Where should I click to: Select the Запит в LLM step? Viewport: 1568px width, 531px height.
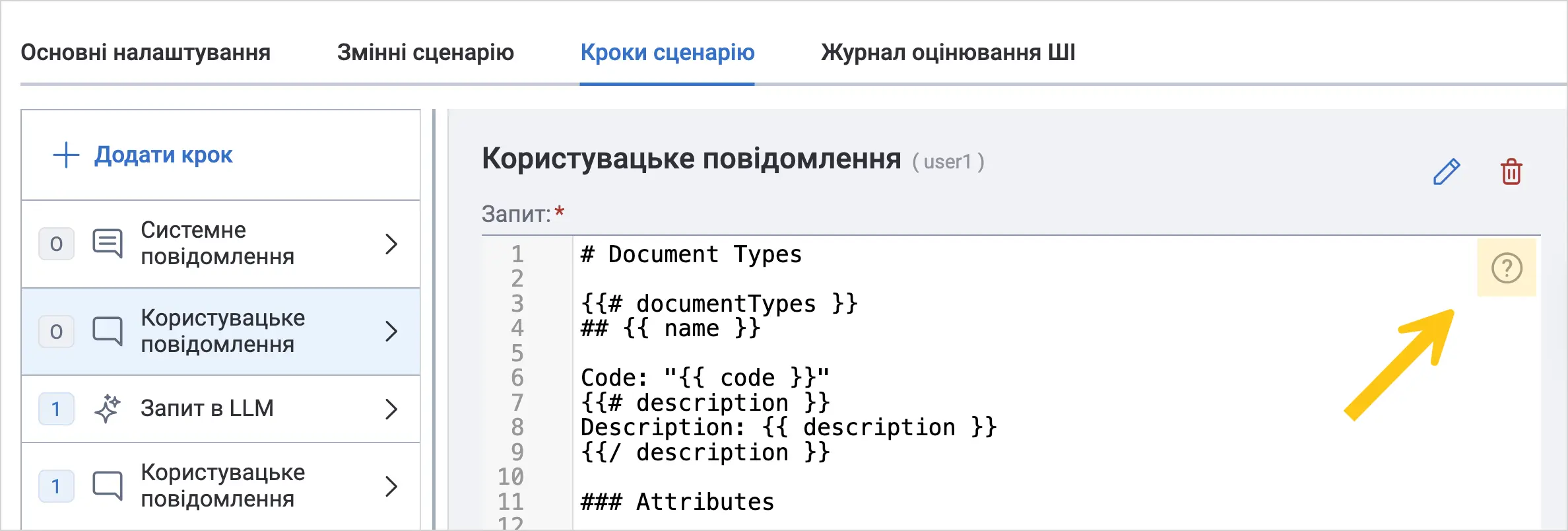pyautogui.click(x=220, y=409)
